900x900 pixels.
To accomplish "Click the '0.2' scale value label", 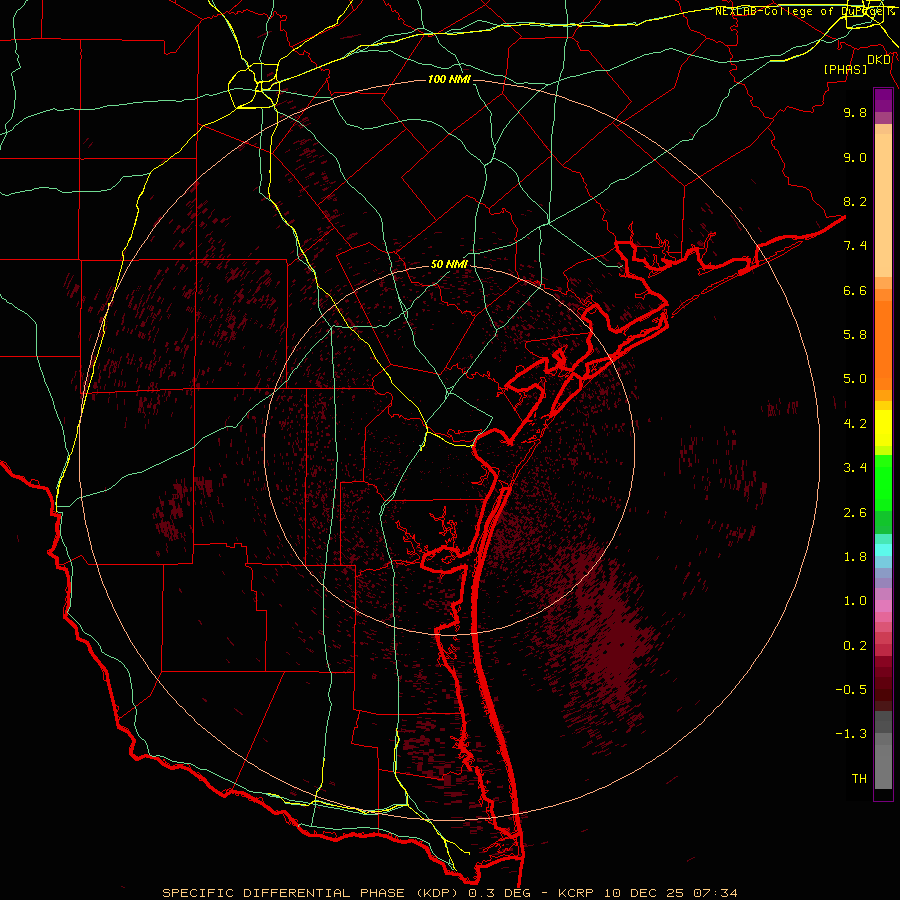I will click(x=855, y=646).
